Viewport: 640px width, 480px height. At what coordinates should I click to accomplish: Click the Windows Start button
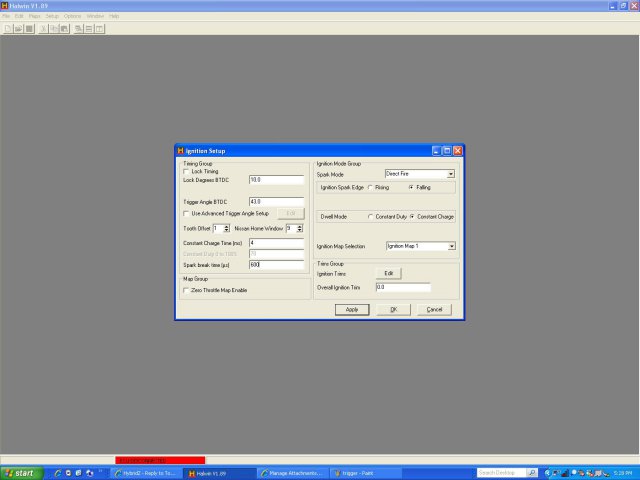pos(20,472)
